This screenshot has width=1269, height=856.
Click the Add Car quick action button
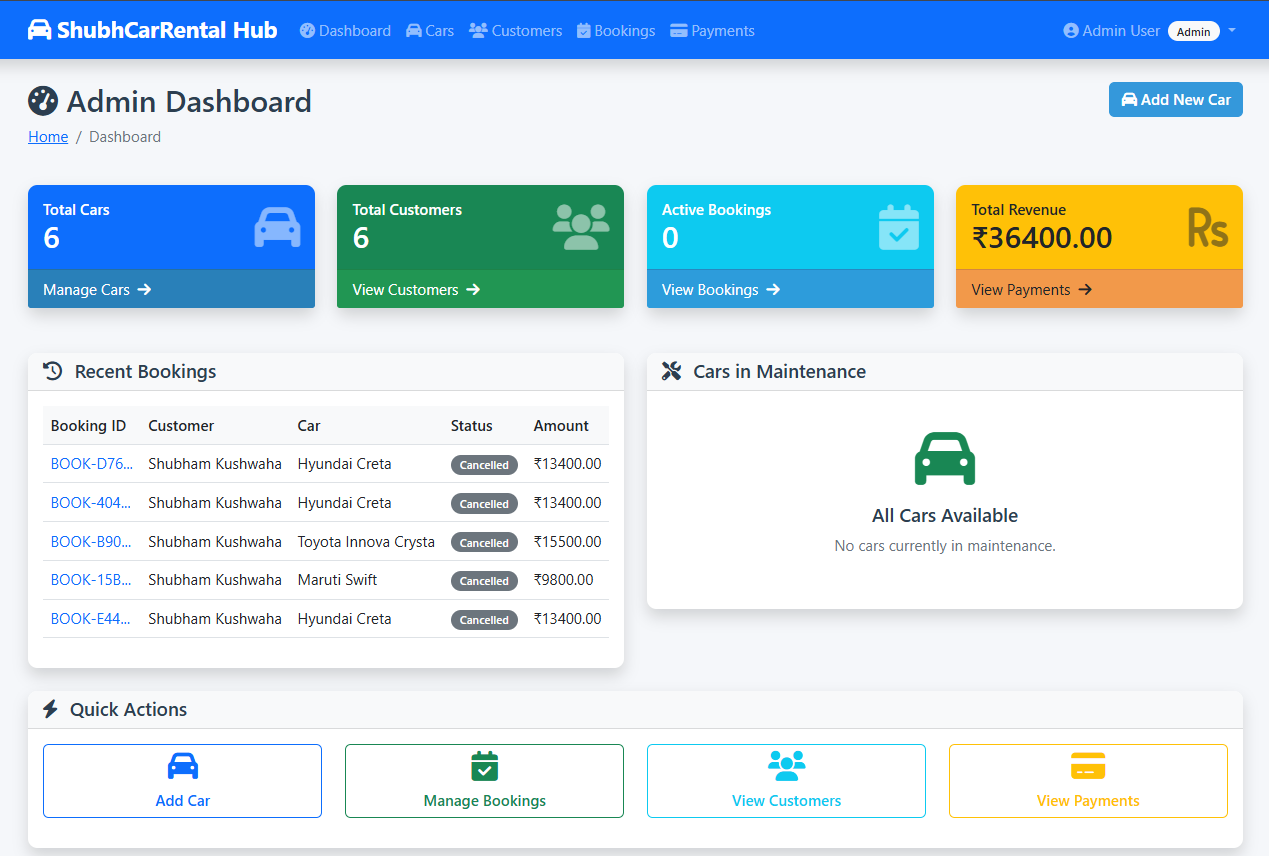point(182,781)
